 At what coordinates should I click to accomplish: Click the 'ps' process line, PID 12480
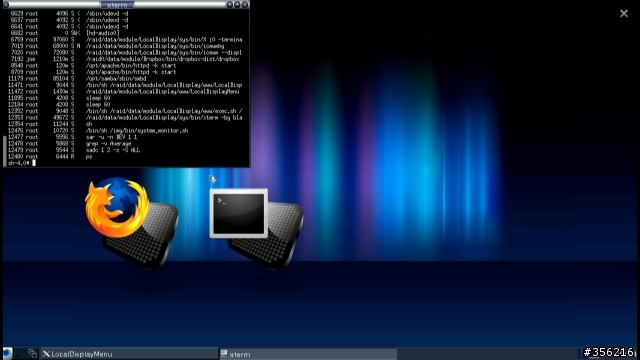[50, 156]
